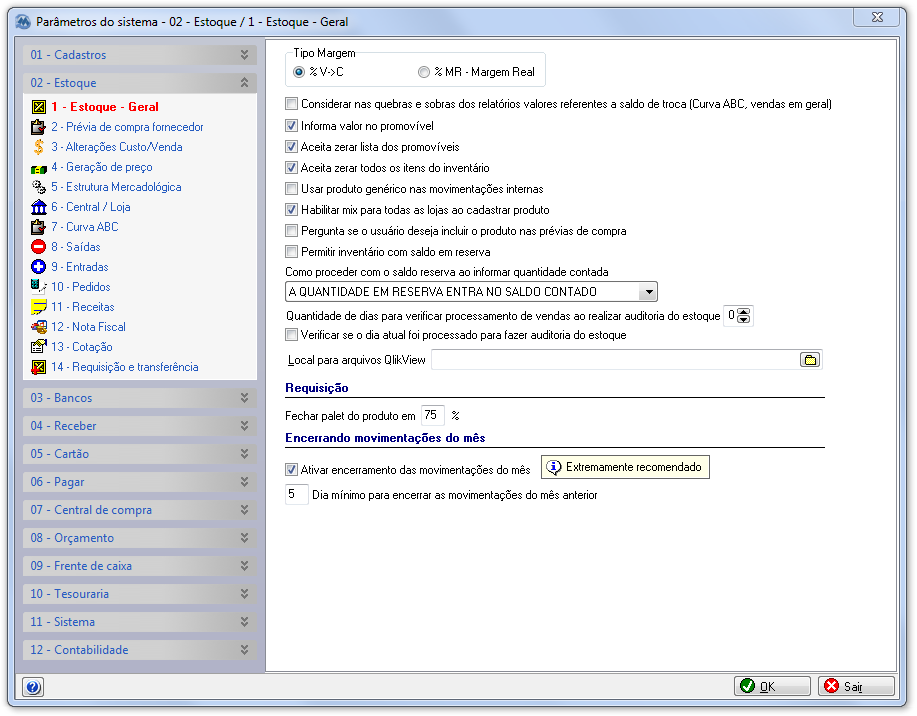Expand the 09 - Frente de caixa section

pyautogui.click(x=140, y=566)
